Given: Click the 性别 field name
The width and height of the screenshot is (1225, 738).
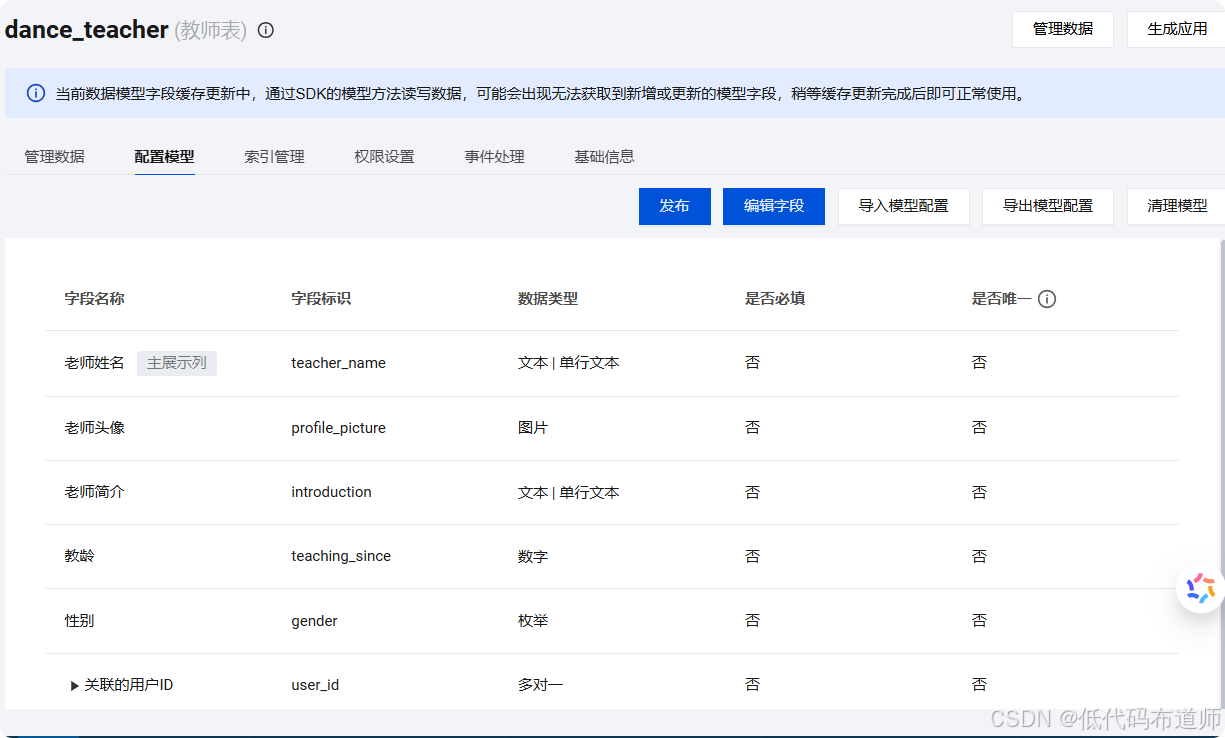Looking at the screenshot, I should click(x=79, y=621).
